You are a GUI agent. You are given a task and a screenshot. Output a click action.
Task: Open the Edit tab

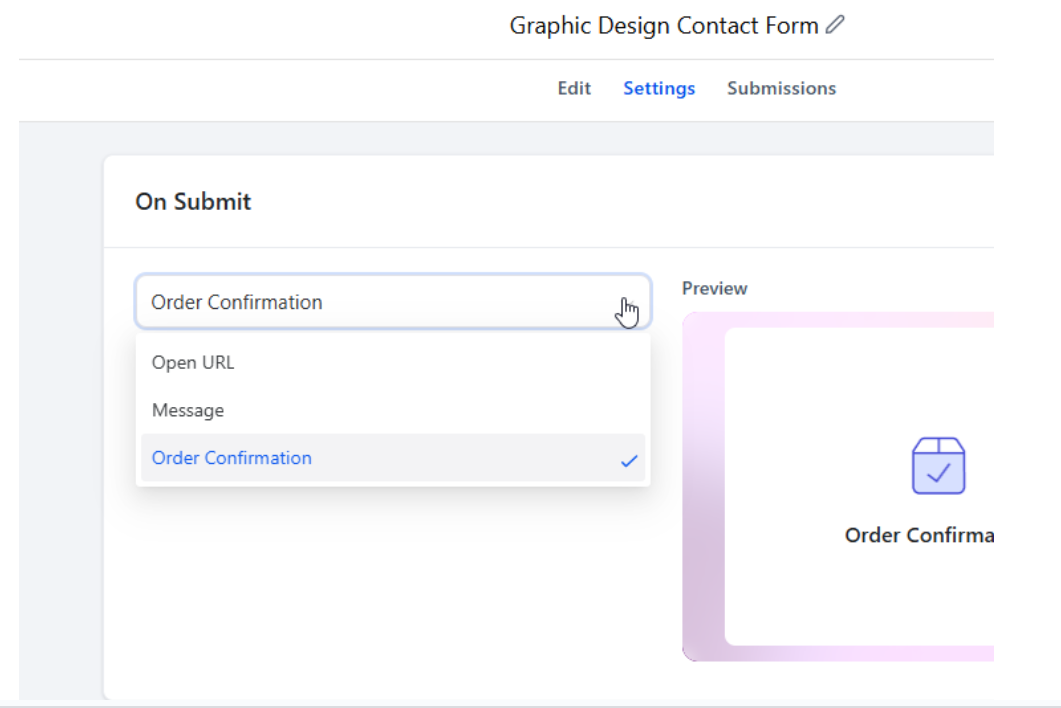coord(574,89)
